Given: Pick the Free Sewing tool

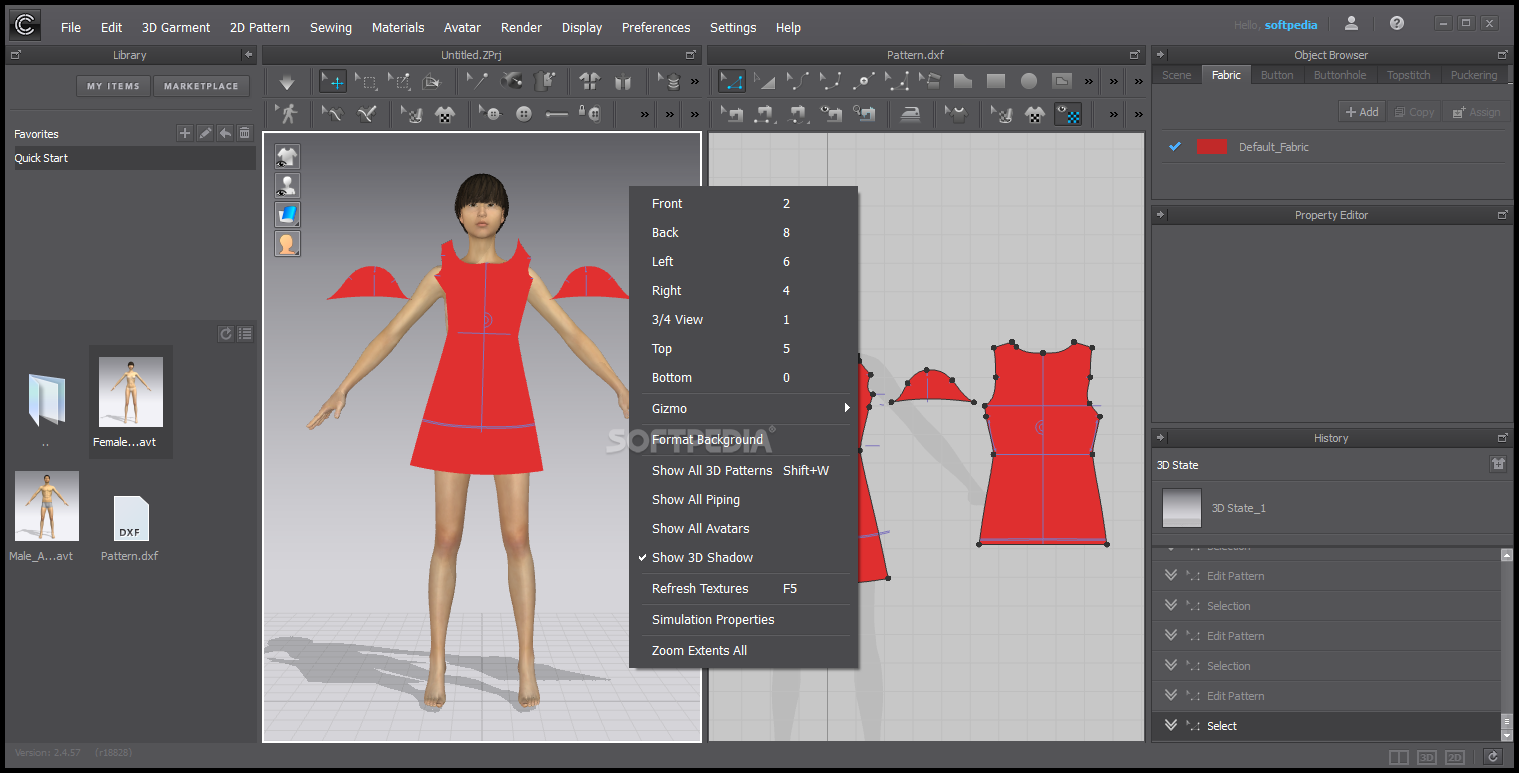Looking at the screenshot, I should pyautogui.click(x=797, y=114).
